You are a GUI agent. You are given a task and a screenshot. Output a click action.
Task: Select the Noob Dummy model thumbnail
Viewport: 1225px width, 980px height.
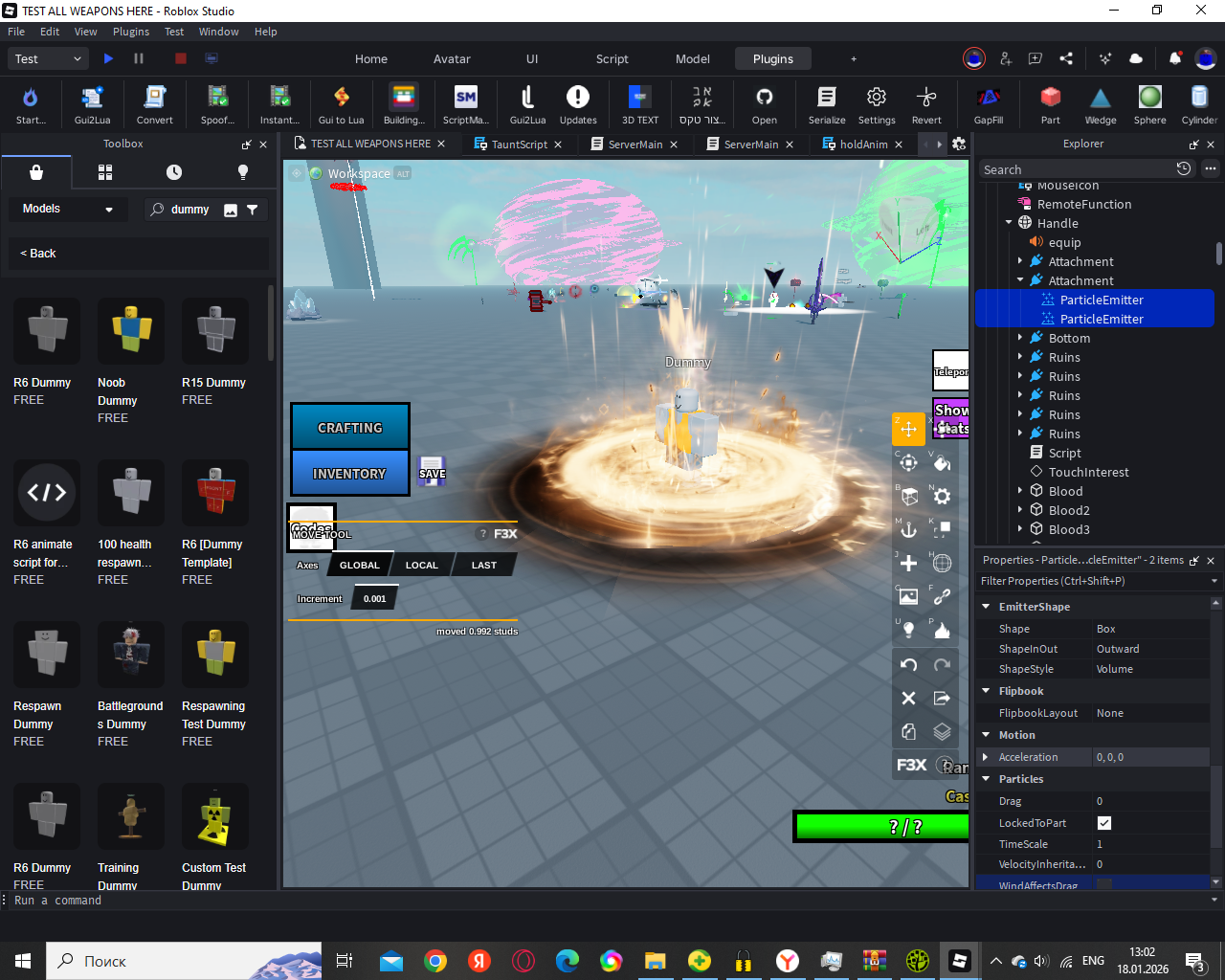click(131, 330)
